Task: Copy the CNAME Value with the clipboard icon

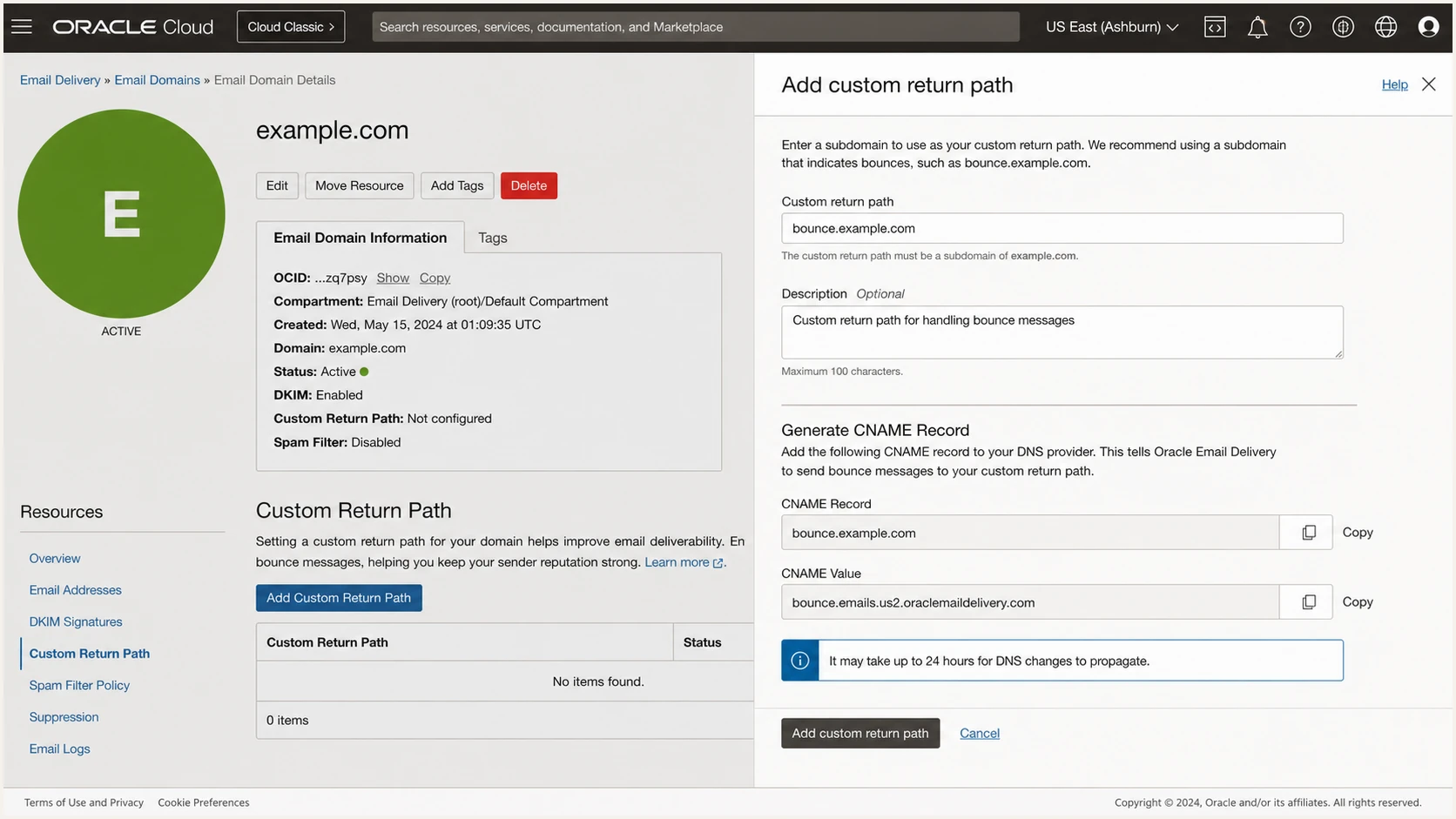Action: (x=1308, y=602)
